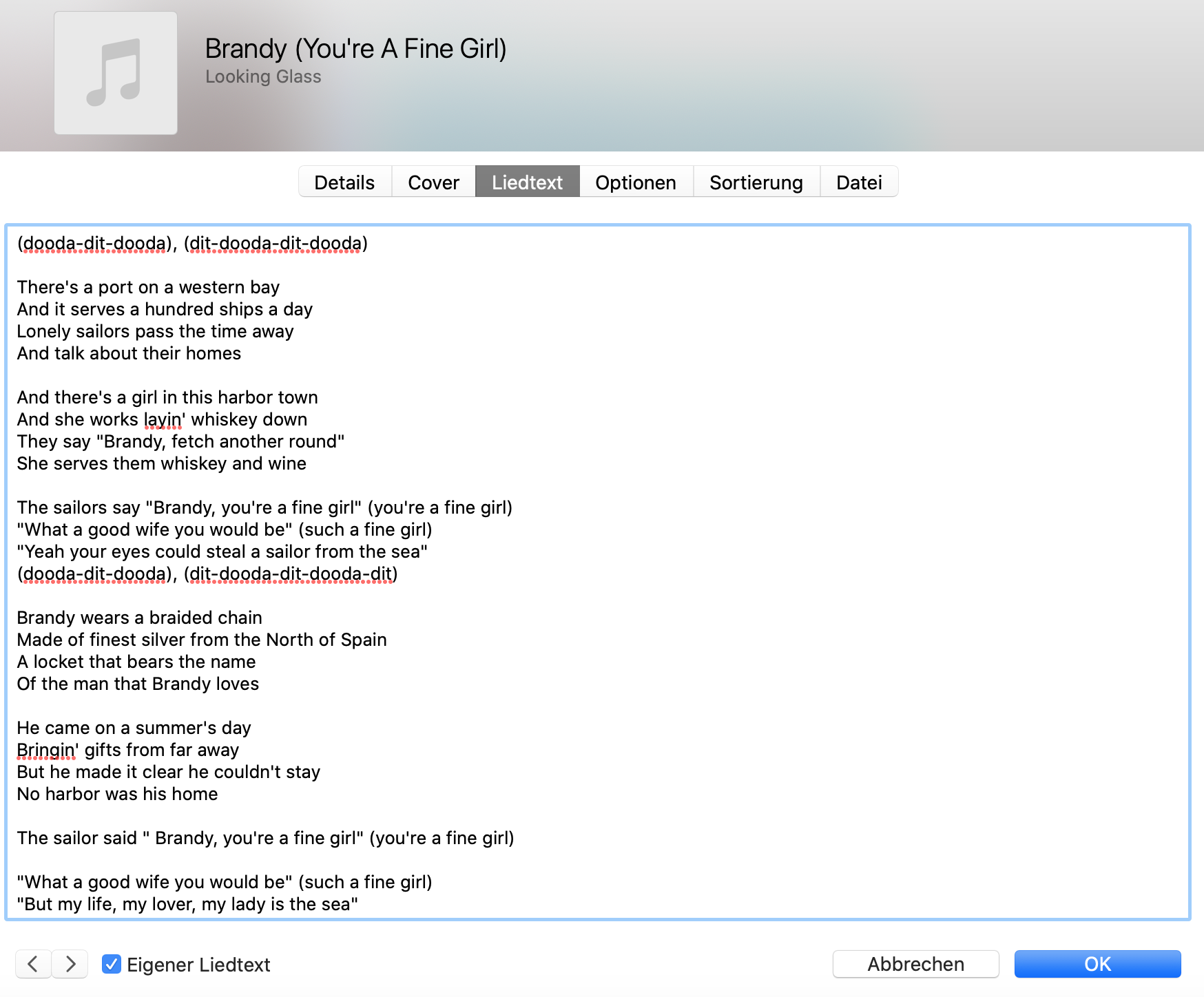Place cursor in "Brandy wears a braided chain" line
Screen dimensions: 1204x997
click(139, 618)
